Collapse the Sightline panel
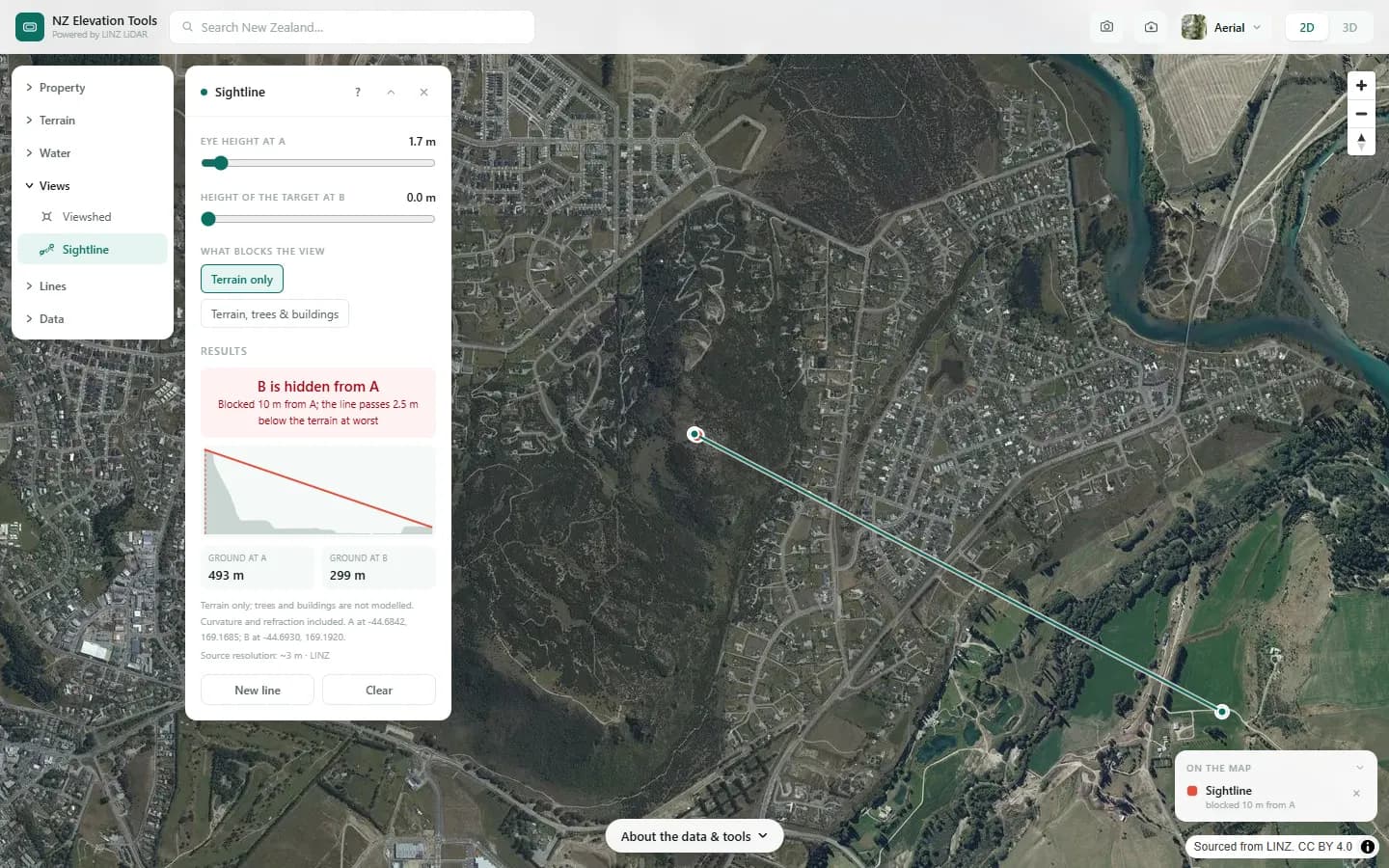Viewport: 1389px width, 868px height. [x=391, y=93]
